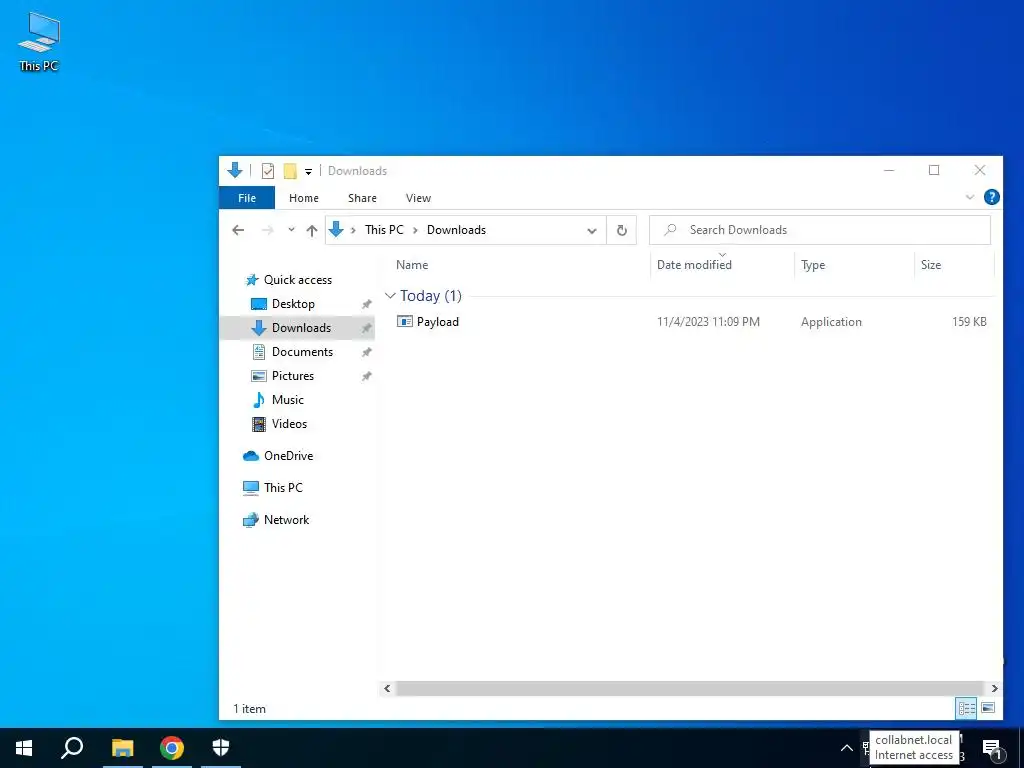The height and width of the screenshot is (768, 1024).
Task: Sort by the Date modified column header
Action: [x=694, y=264]
